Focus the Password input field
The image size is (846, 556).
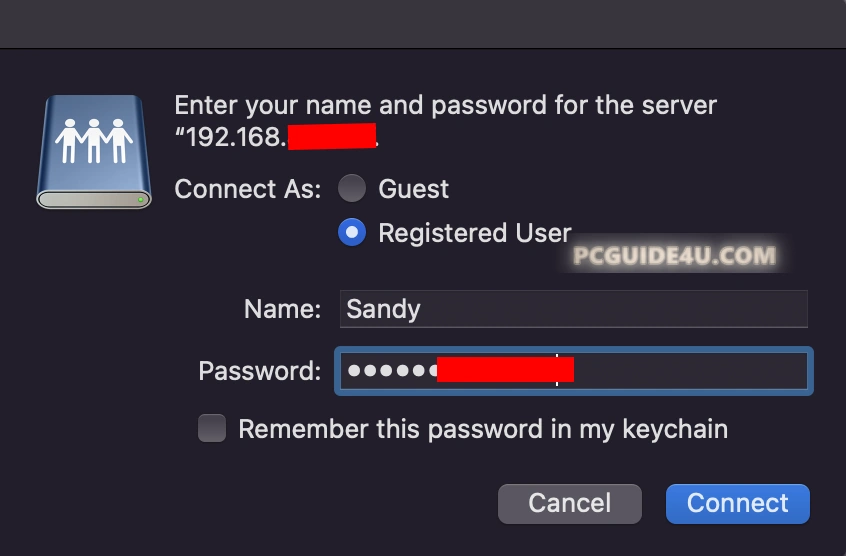(x=690, y=371)
